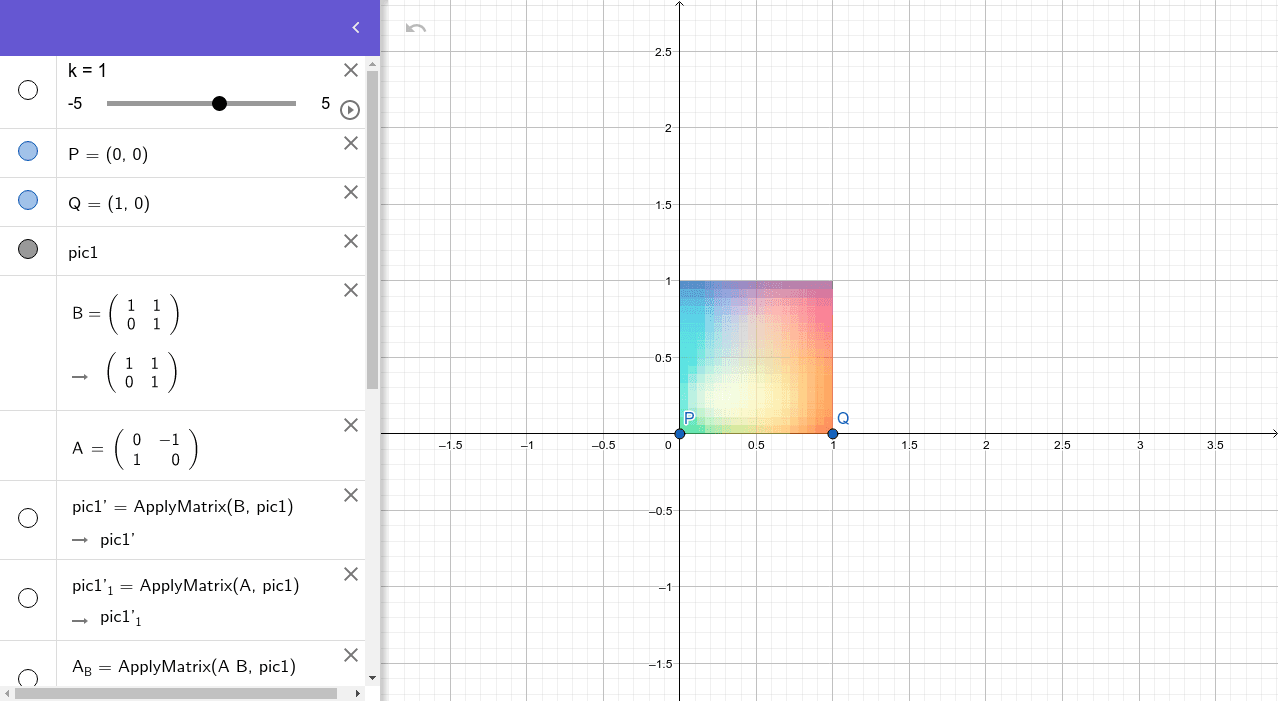The width and height of the screenshot is (1280, 703).
Task: Select point Q in the graphics view
Action: coord(831,433)
